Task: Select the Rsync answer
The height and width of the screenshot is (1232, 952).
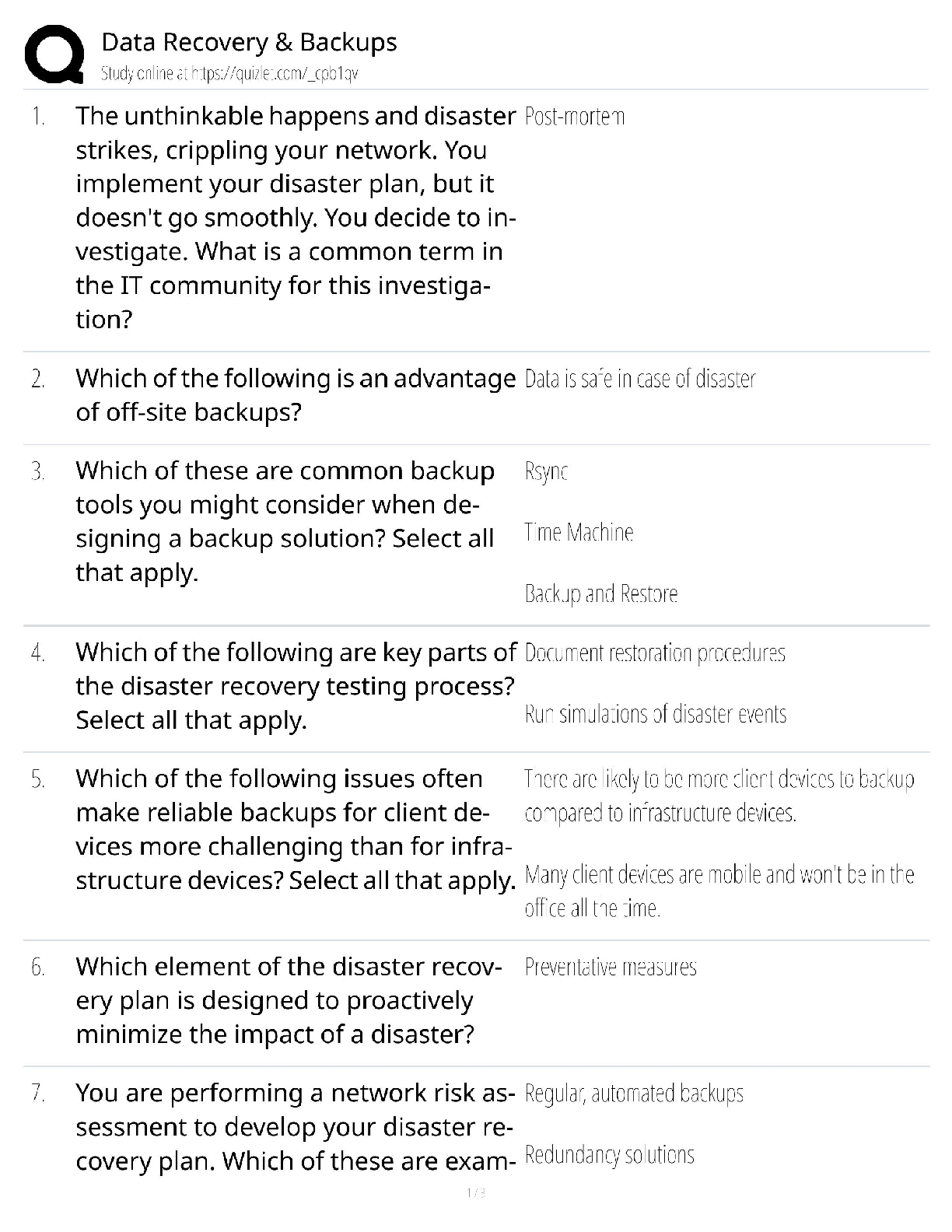Action: 546,471
